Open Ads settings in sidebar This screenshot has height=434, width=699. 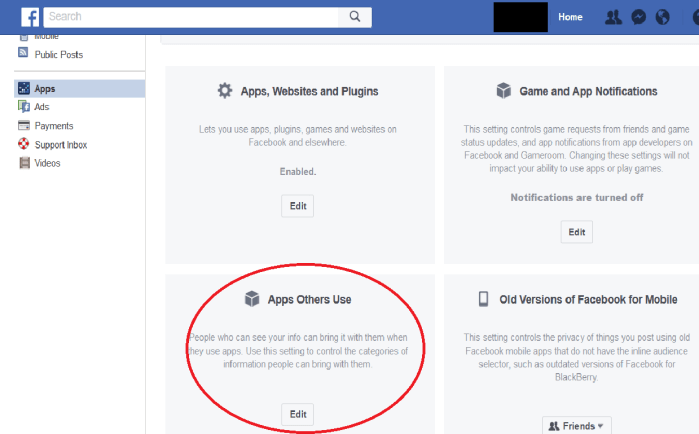point(42,107)
